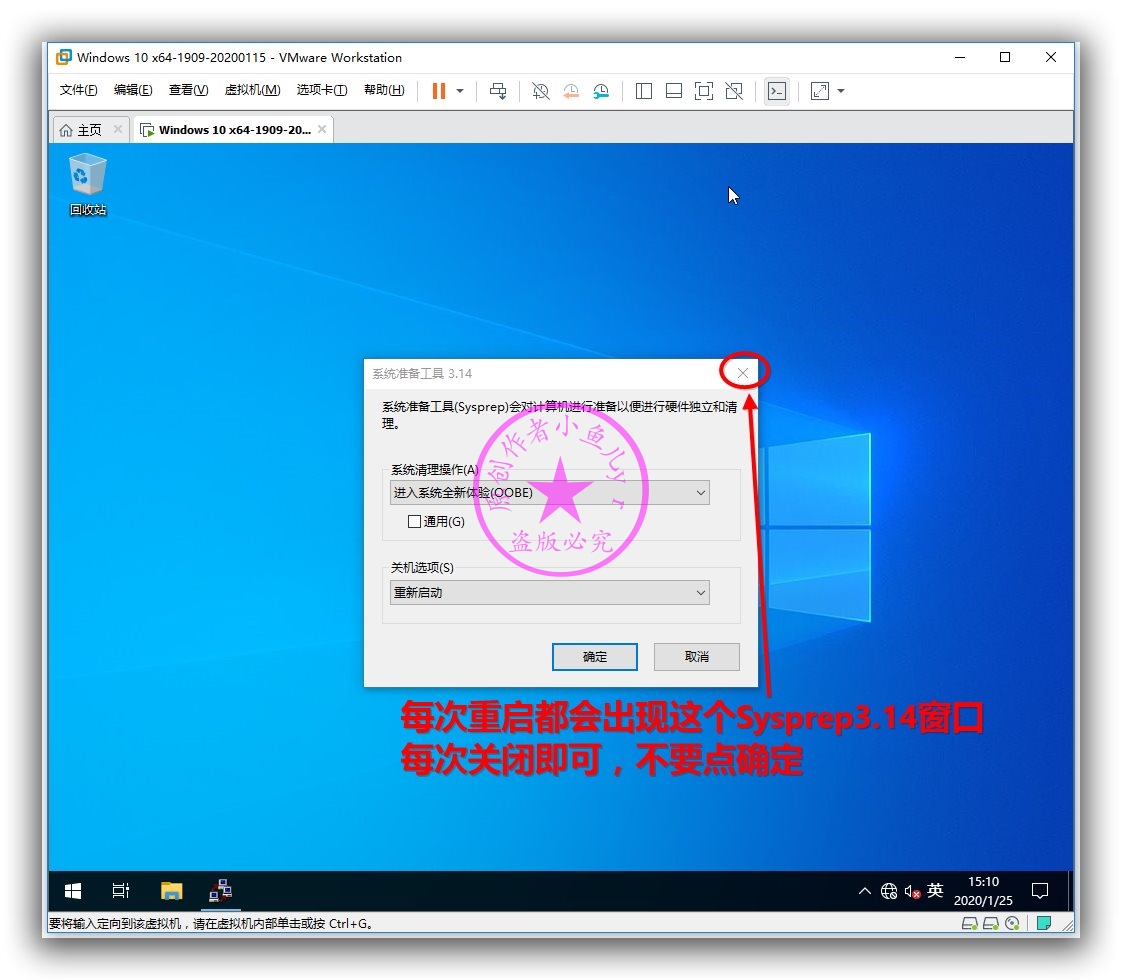Select the 回收站 desktop icon
The image size is (1122, 980).
[88, 185]
